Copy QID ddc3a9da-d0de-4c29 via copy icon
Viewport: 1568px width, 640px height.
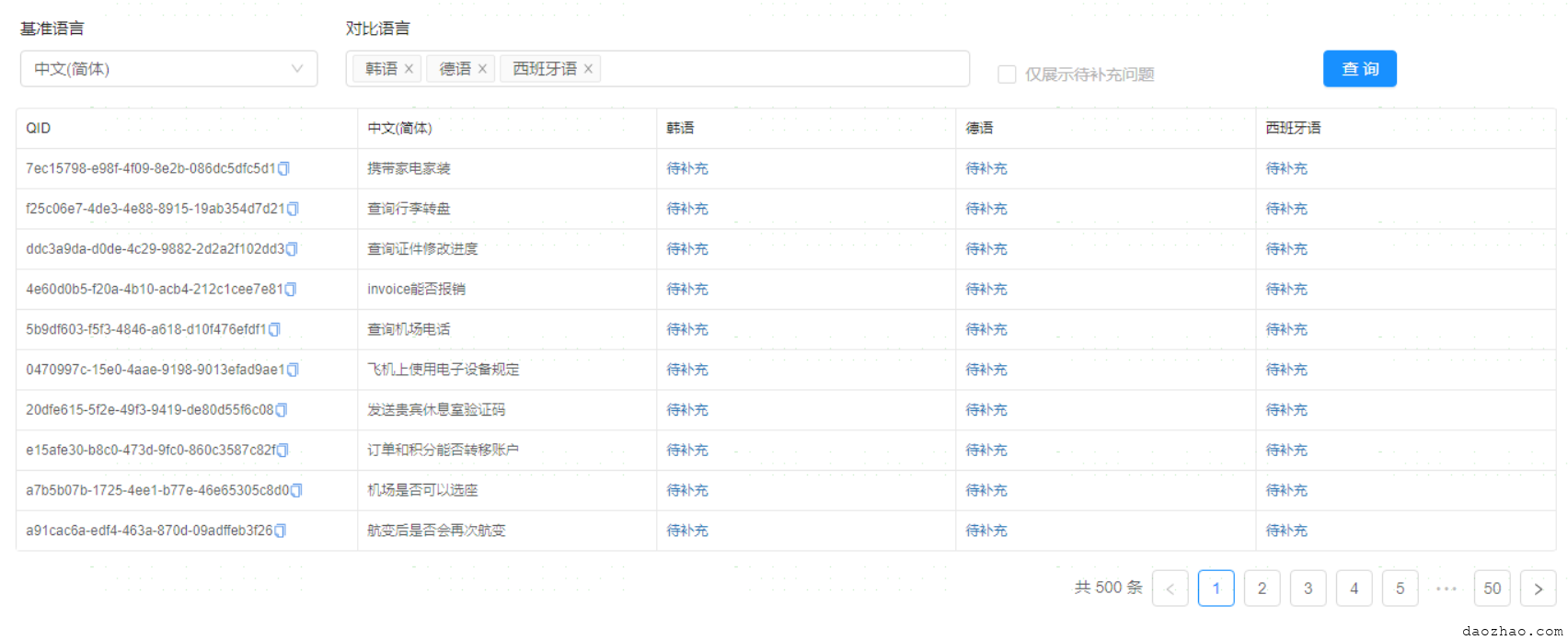292,249
